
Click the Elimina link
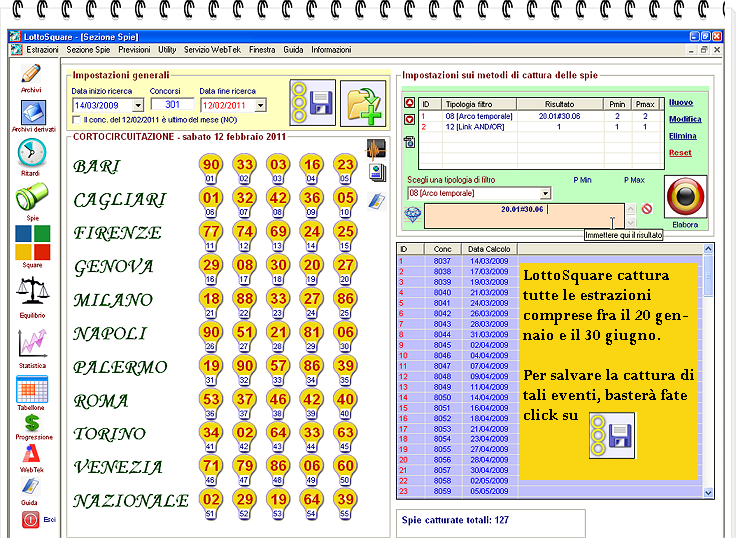click(x=683, y=136)
